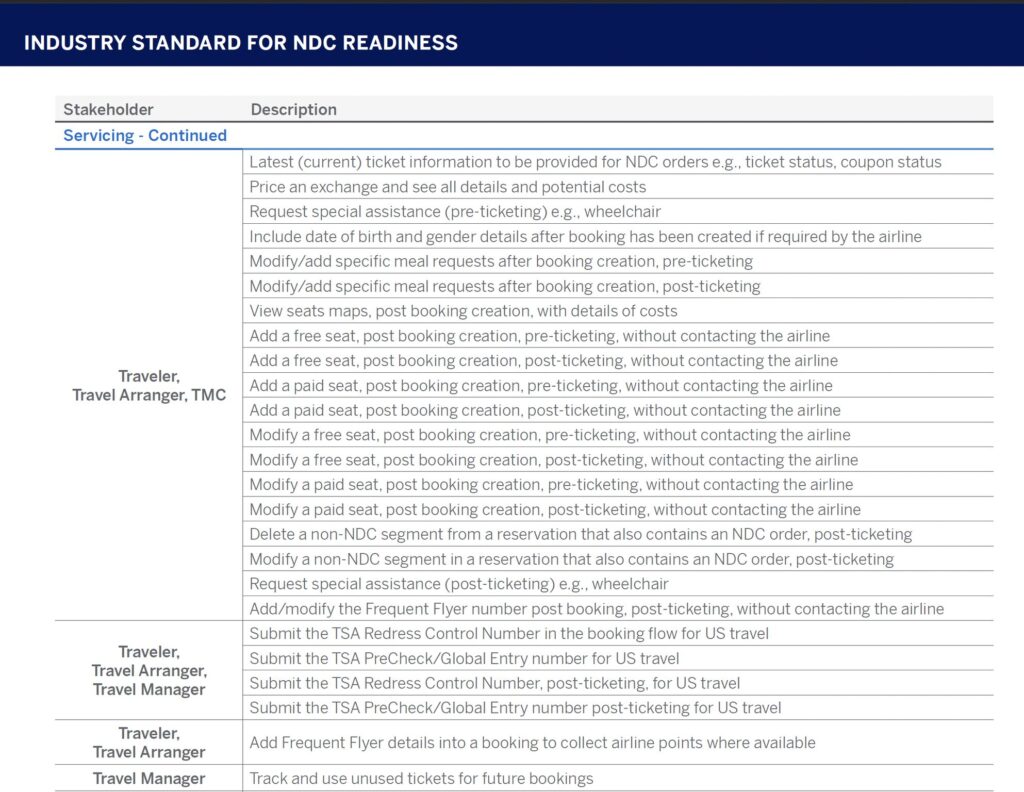This screenshot has width=1024, height=792.
Task: Select the 'Stakeholder' column header
Action: [x=108, y=109]
